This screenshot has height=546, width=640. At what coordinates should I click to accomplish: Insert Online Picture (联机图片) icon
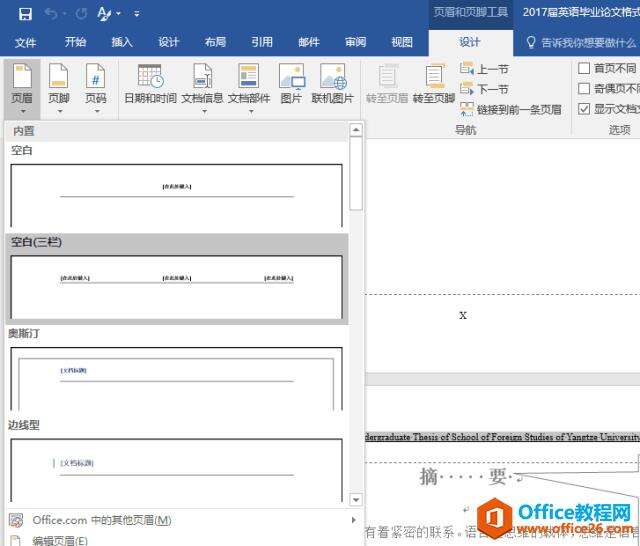pos(333,76)
